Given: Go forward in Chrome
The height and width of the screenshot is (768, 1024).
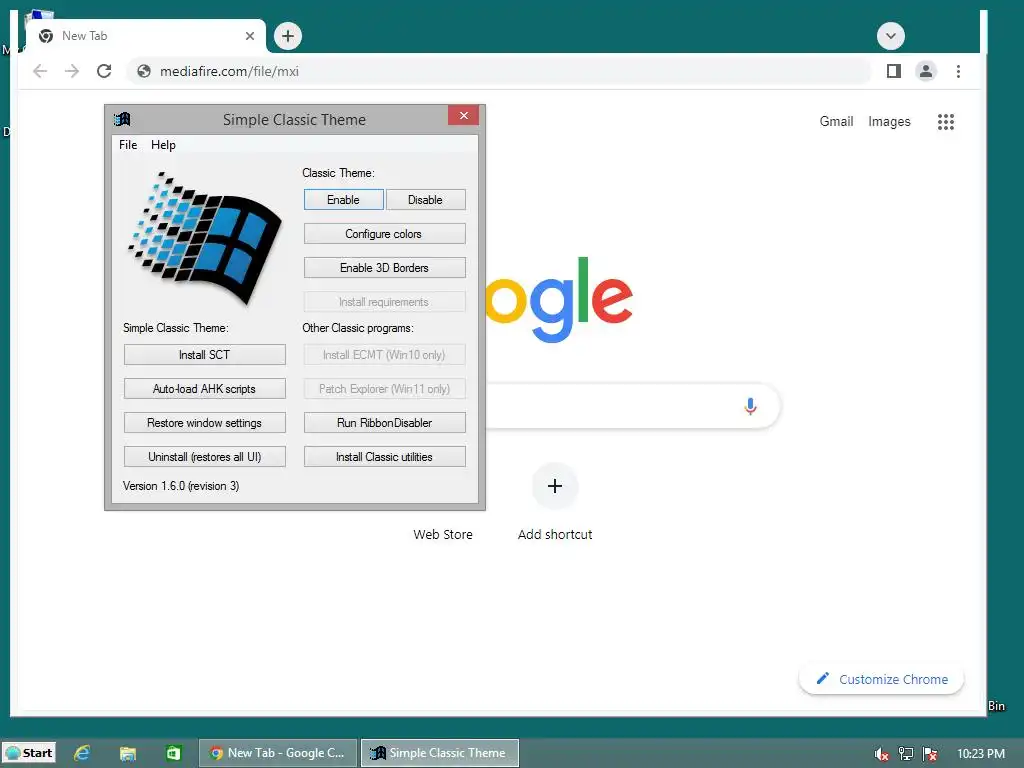Looking at the screenshot, I should 72,71.
